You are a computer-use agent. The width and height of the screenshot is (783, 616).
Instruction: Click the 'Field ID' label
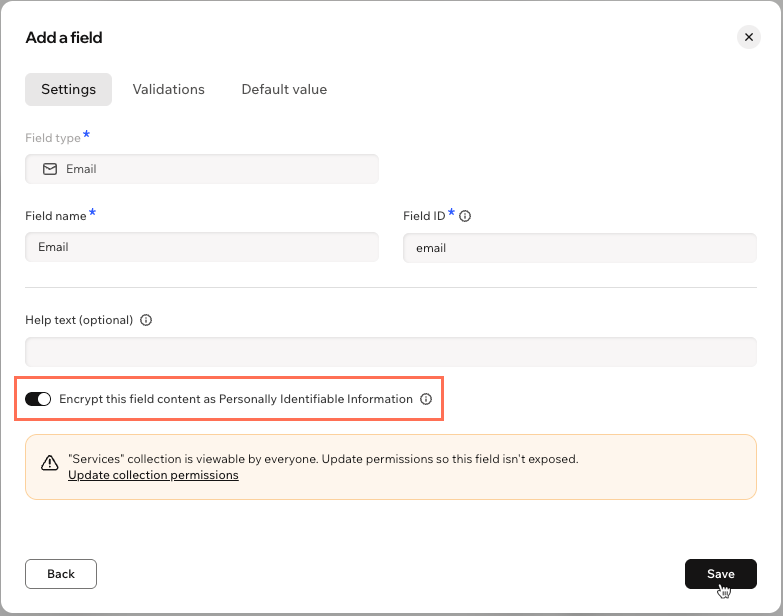coord(424,216)
